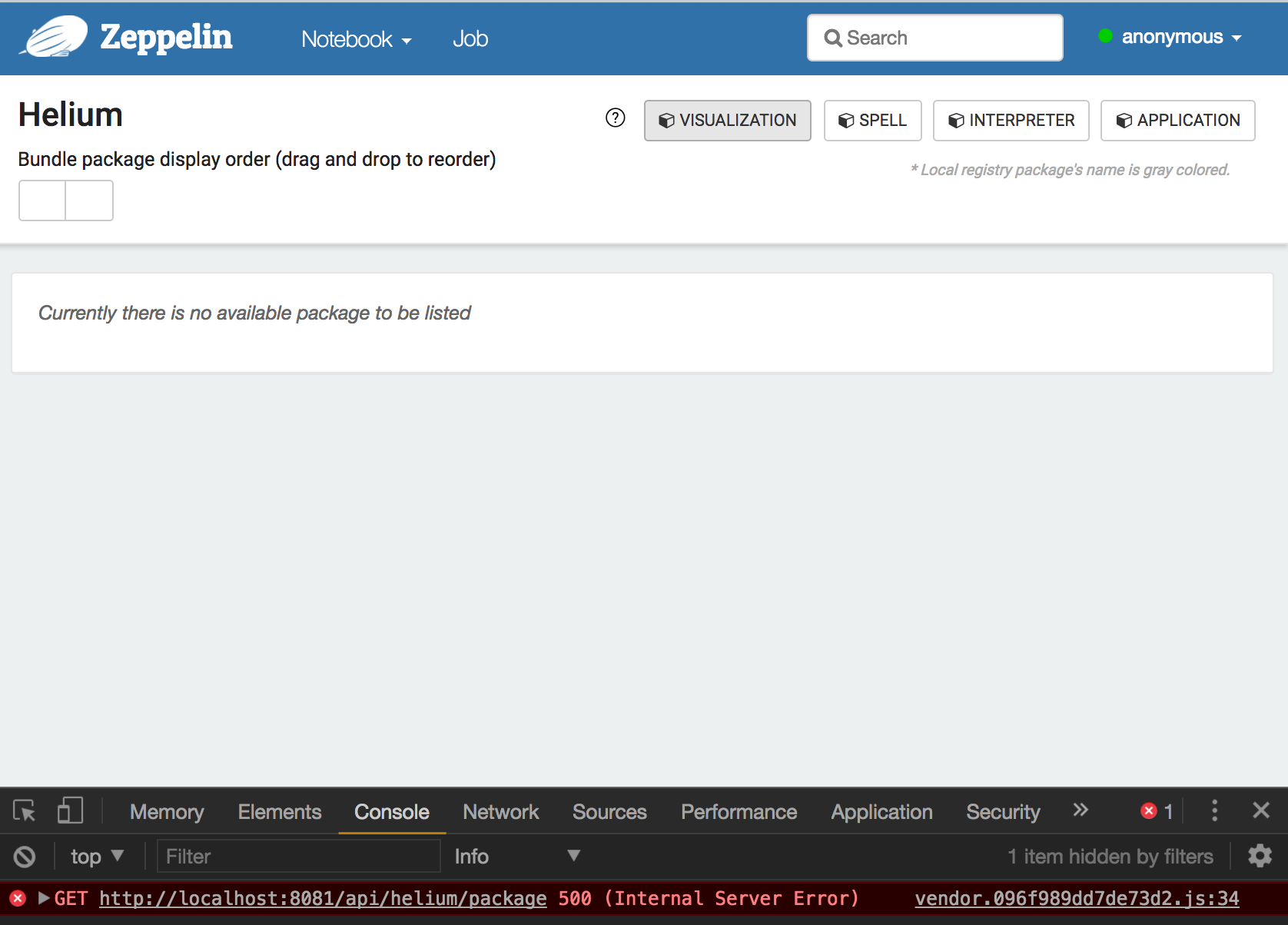Click the green online status dot
The height and width of the screenshot is (925, 1288).
[x=1106, y=35]
